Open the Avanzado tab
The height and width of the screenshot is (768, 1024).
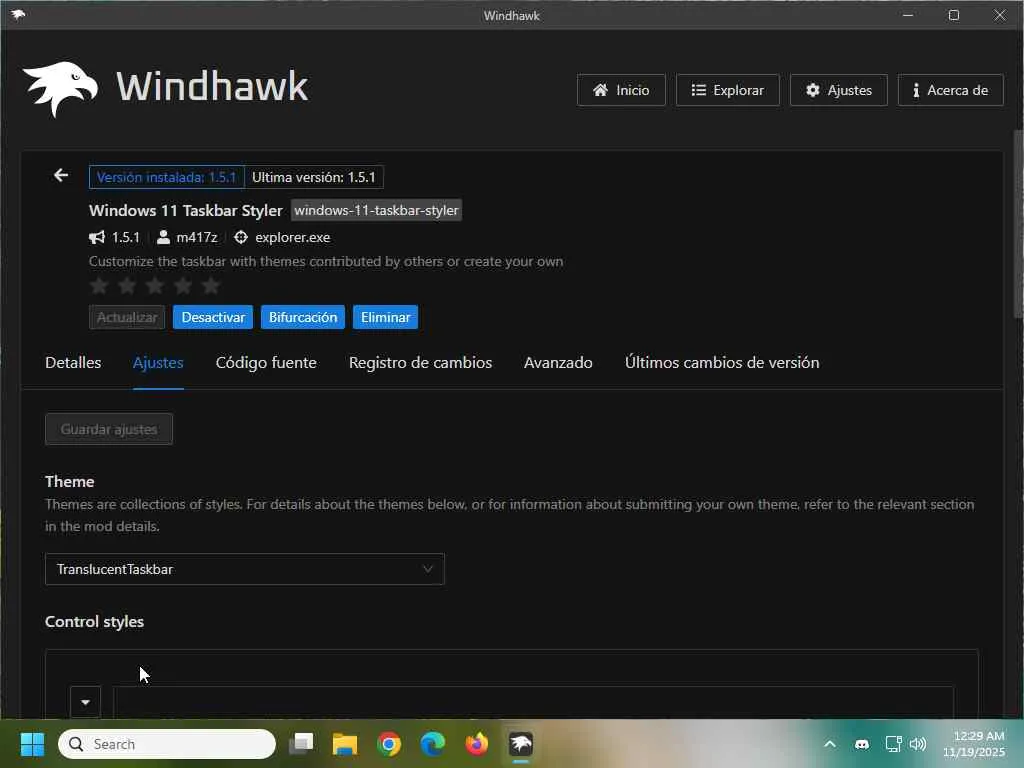click(x=558, y=362)
